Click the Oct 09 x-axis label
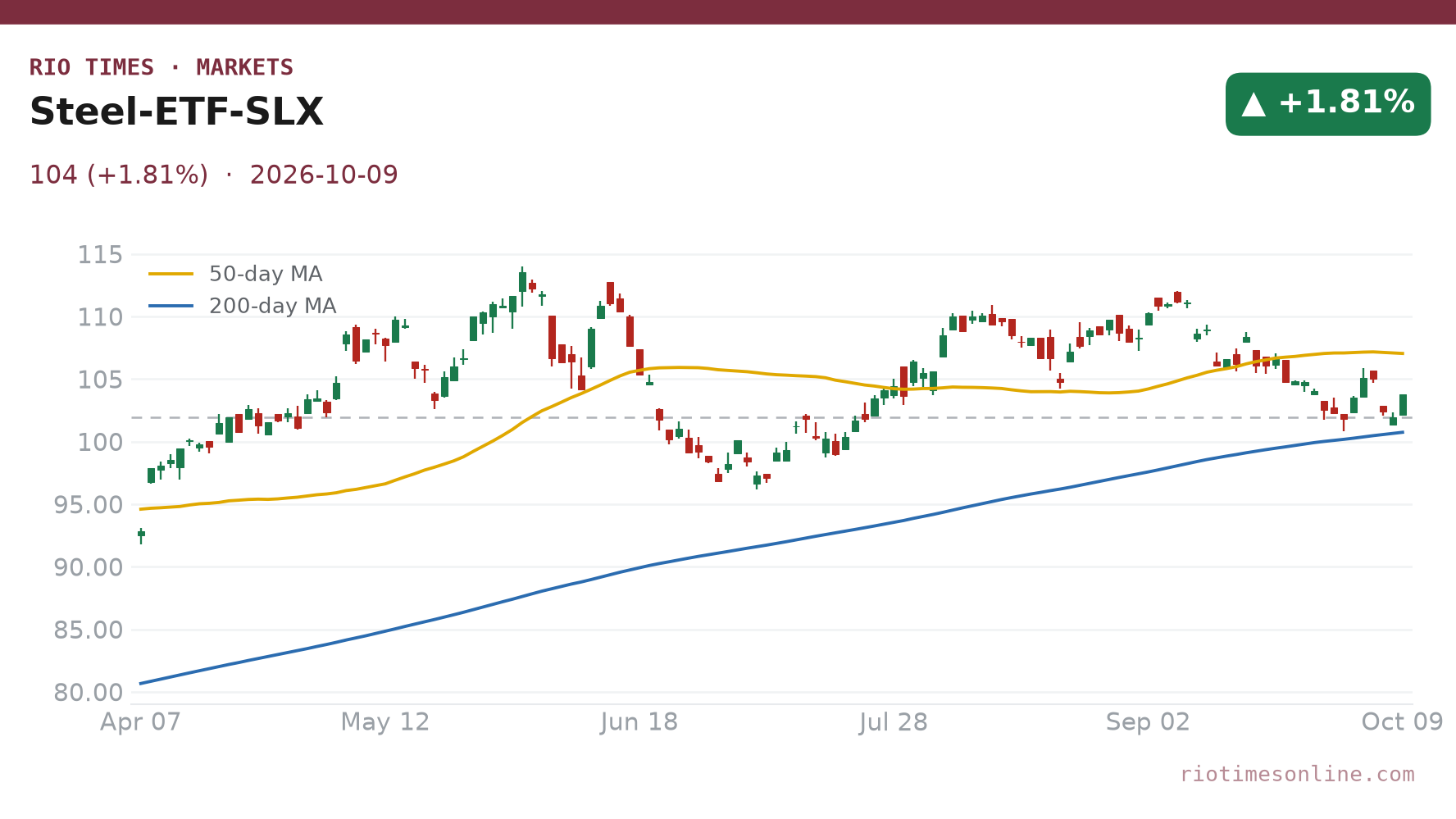1456x819 pixels. tap(1402, 721)
